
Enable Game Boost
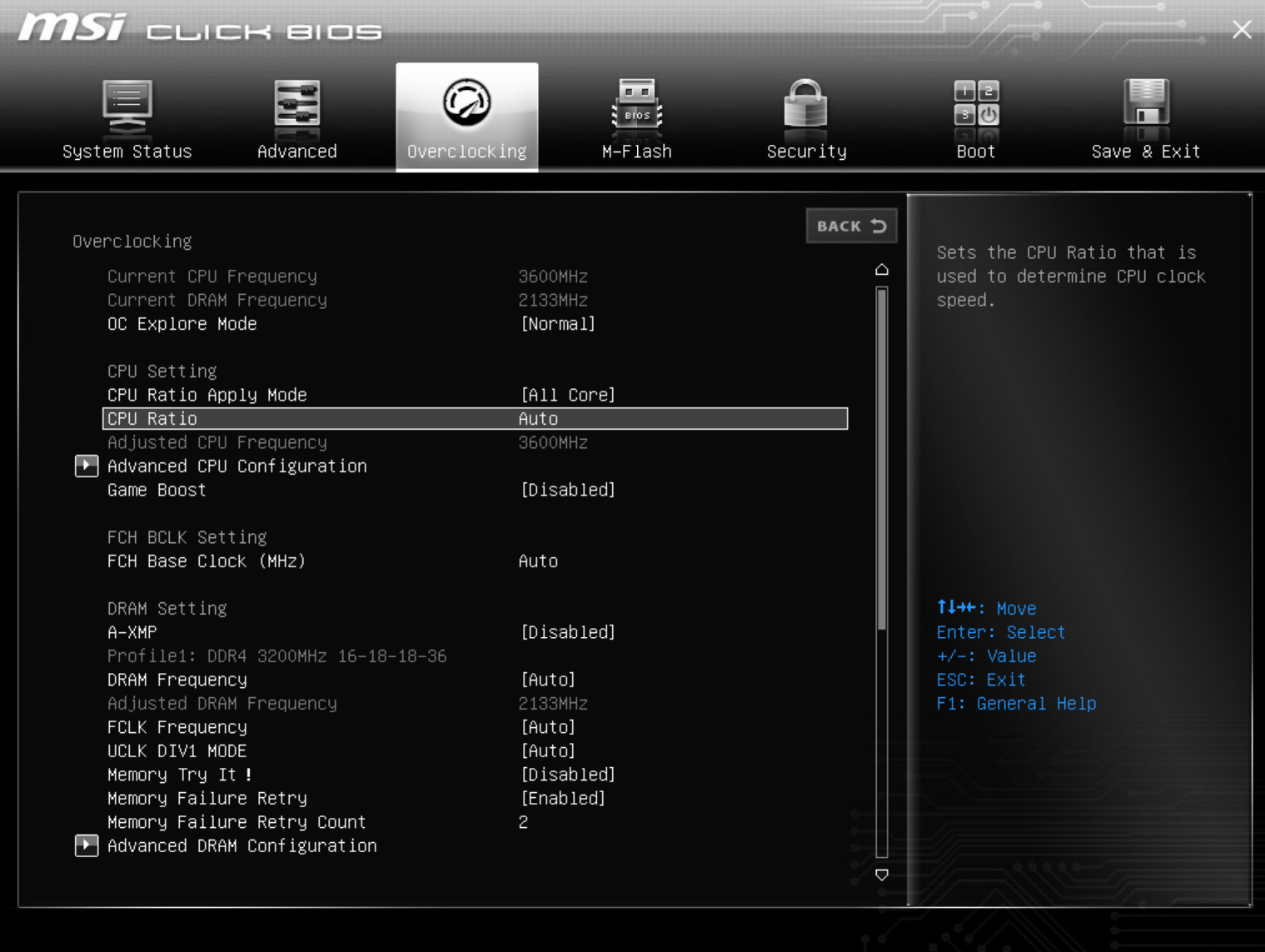pos(568,490)
